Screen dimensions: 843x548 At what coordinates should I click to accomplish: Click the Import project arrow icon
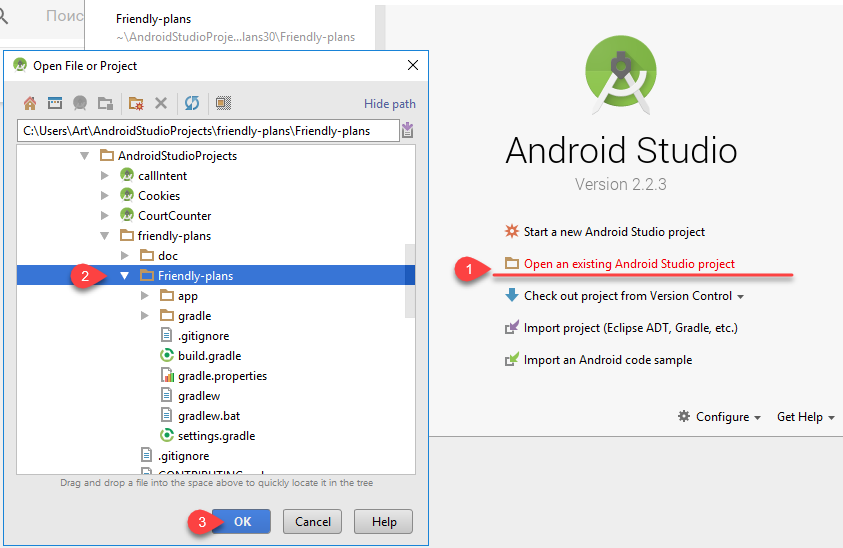(511, 327)
